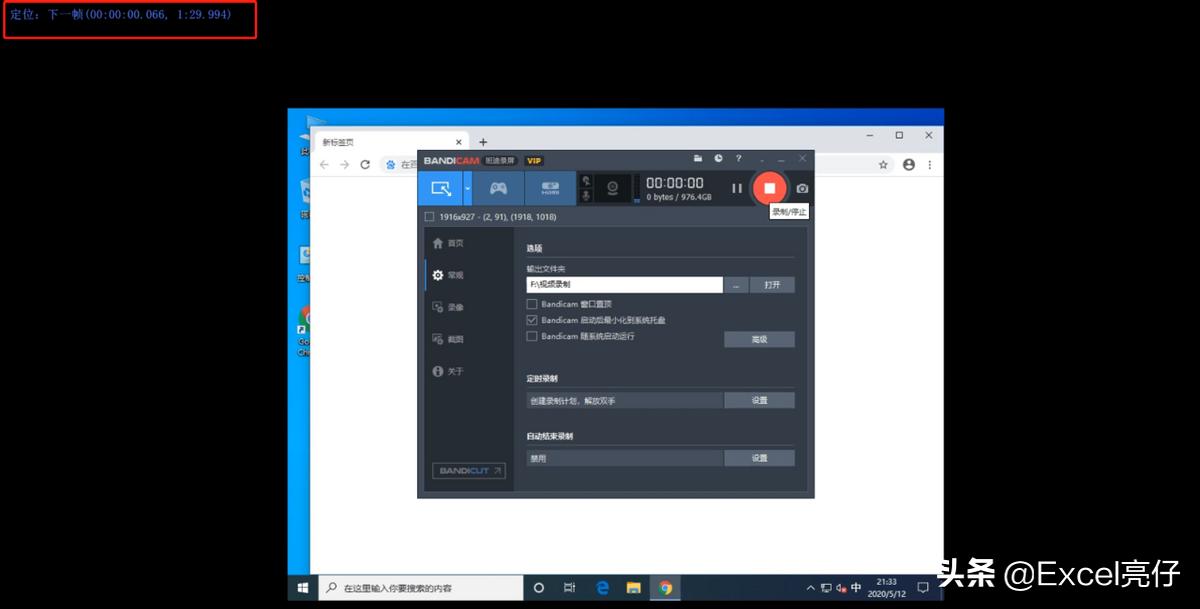Open the Bandicam help question mark
1200x609 pixels.
pos(739,159)
